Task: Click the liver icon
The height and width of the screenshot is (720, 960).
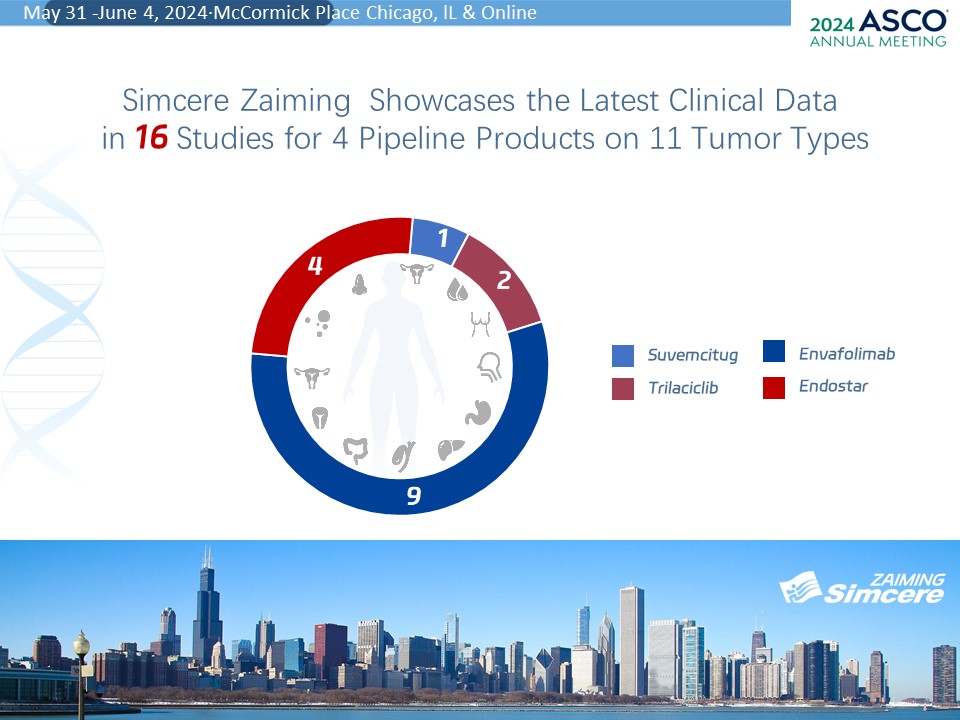Action: 451,450
